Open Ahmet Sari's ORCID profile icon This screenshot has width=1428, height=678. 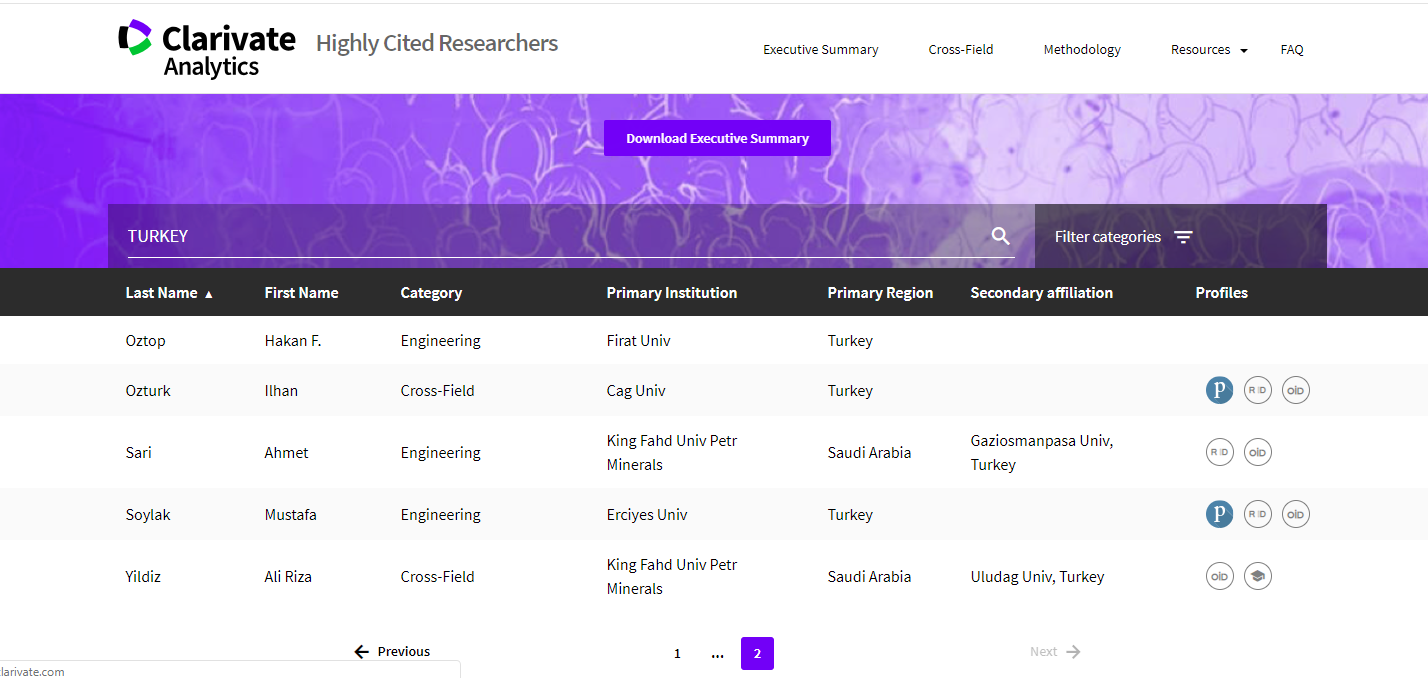[1257, 452]
